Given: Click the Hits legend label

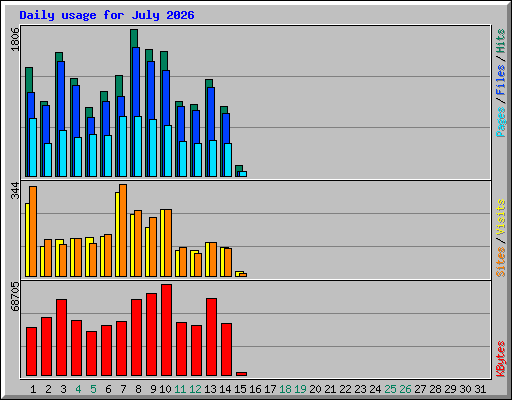Looking at the screenshot, I should (501, 41).
